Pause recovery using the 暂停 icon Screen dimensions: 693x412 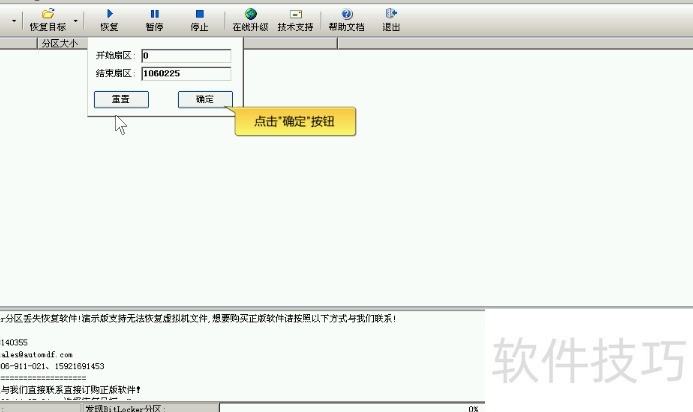[154, 14]
